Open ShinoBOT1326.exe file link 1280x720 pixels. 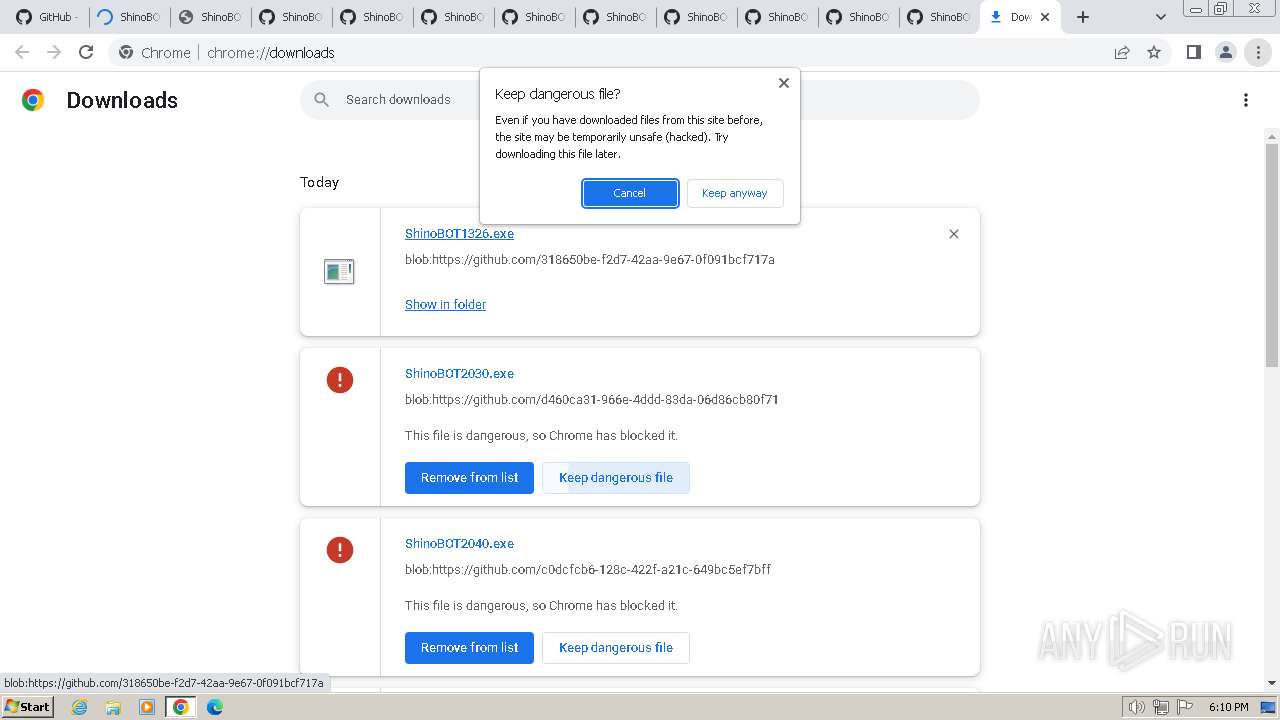[459, 233]
